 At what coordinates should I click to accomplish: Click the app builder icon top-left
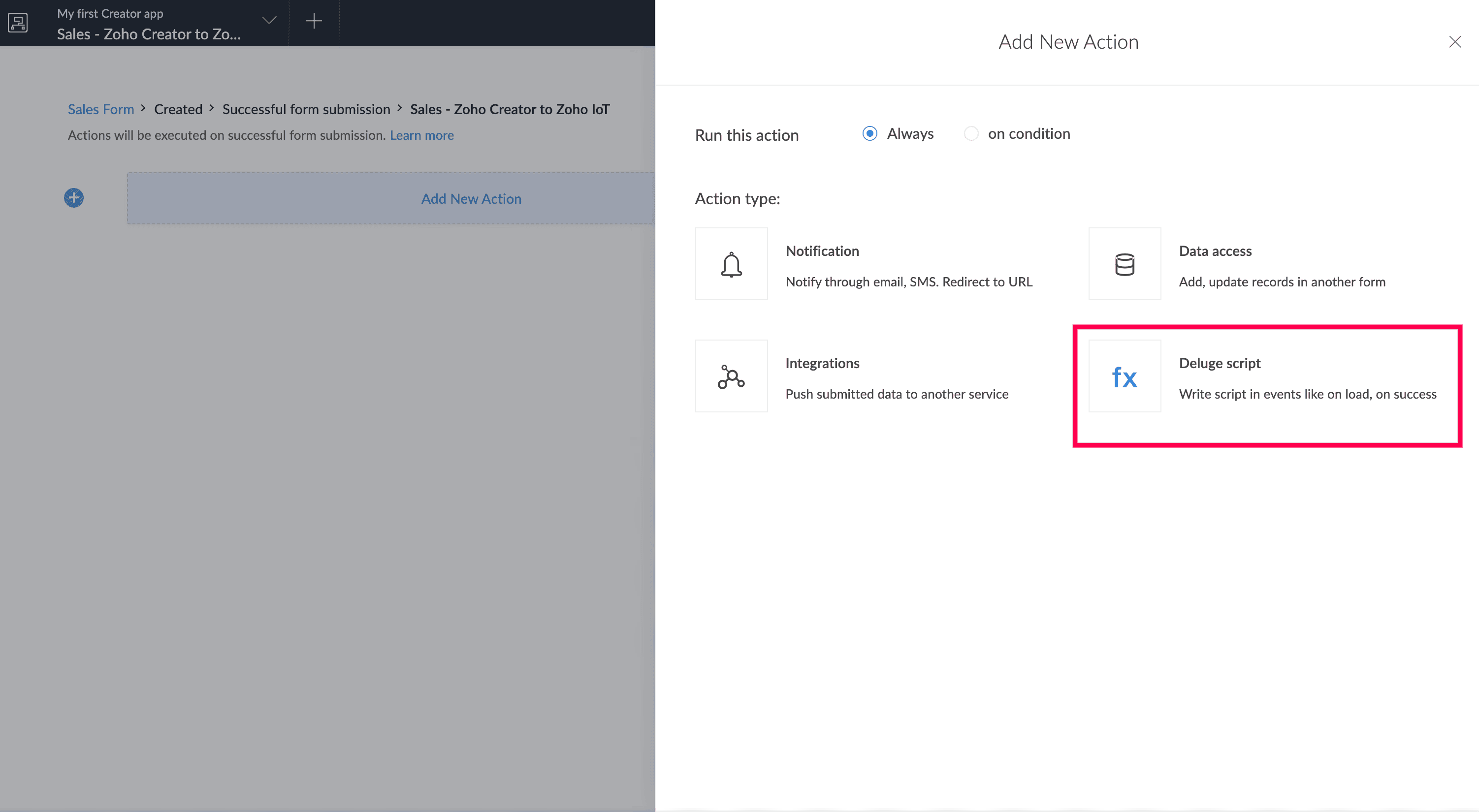pos(18,22)
